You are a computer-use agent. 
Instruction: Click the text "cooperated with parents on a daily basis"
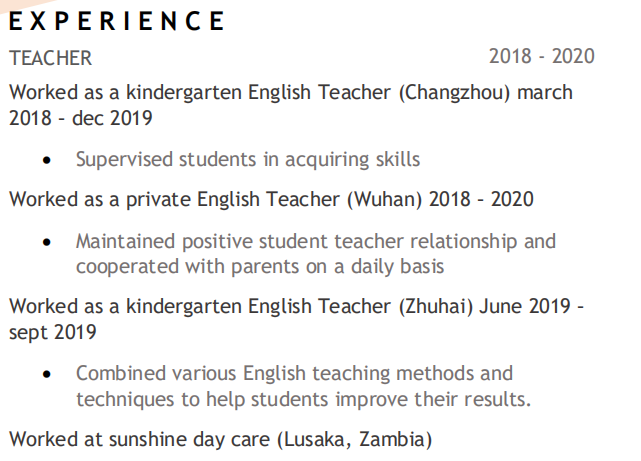tap(259, 266)
